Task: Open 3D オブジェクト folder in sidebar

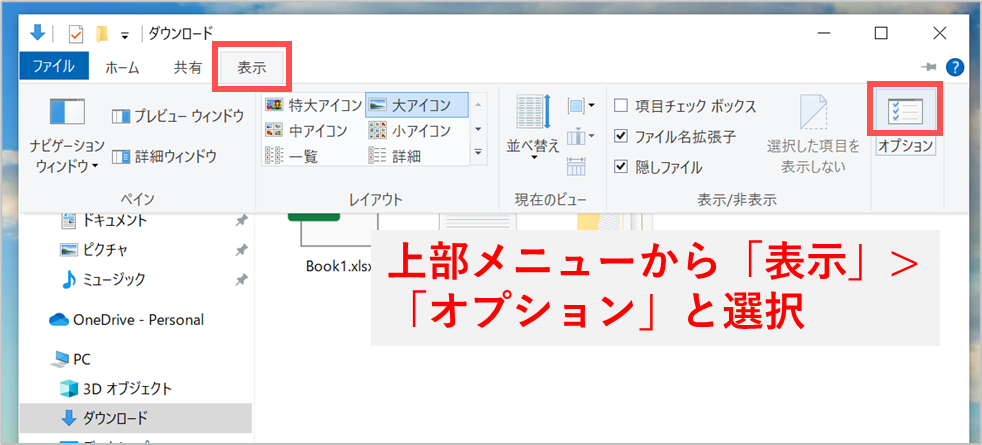Action: (x=127, y=389)
